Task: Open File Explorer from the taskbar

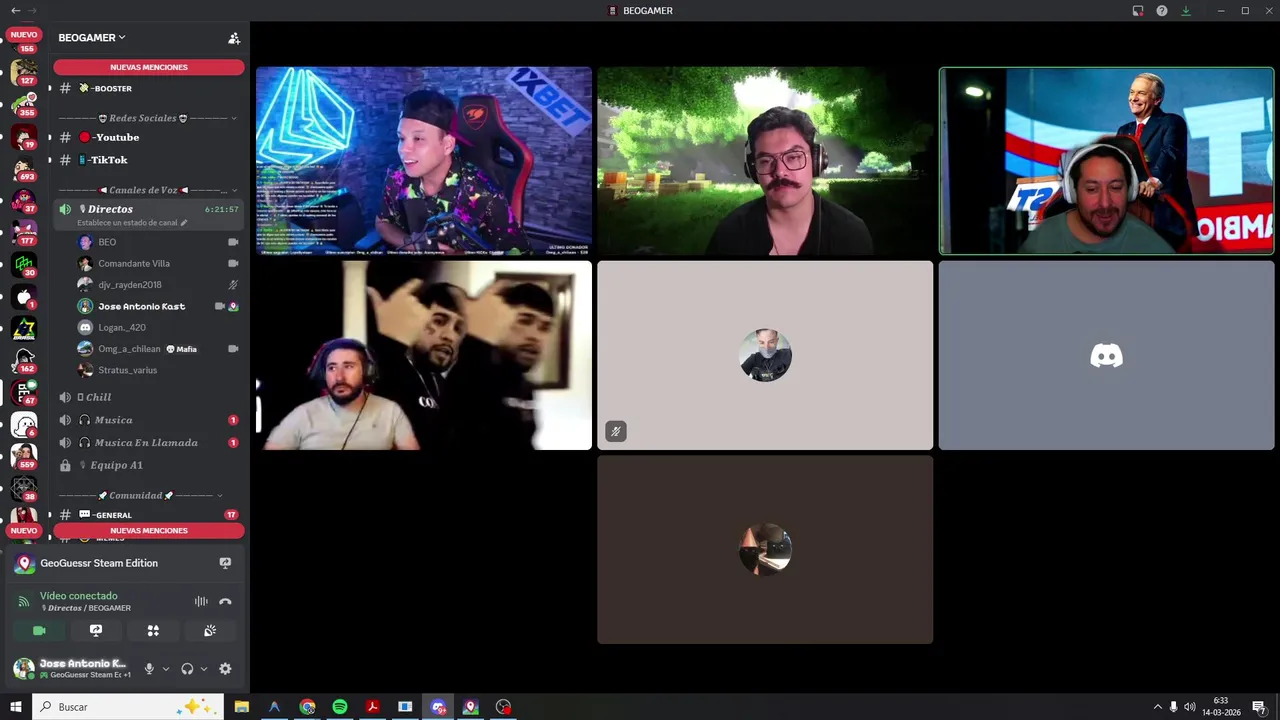Action: tap(242, 707)
